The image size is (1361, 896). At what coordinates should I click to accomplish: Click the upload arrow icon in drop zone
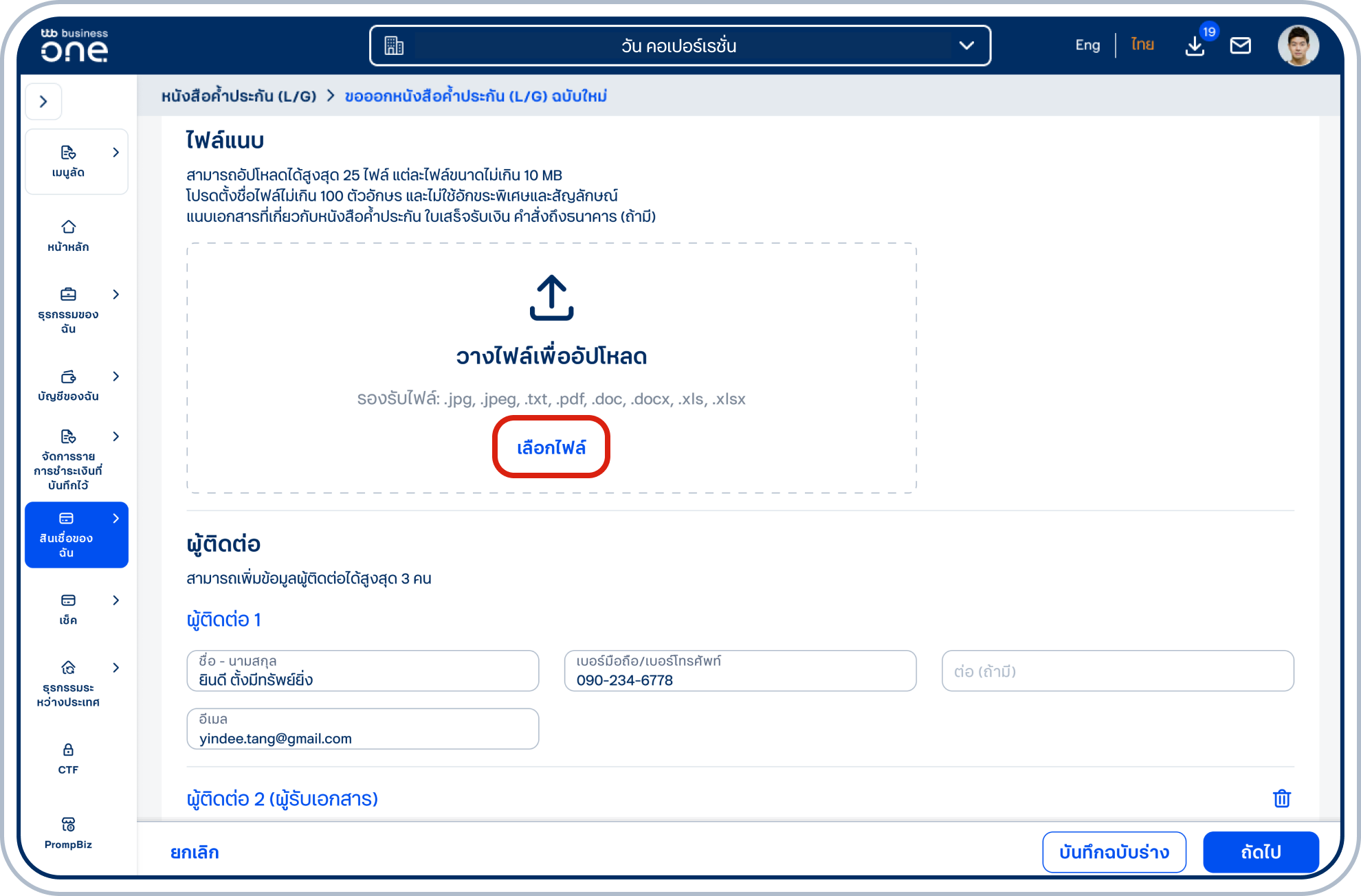tap(551, 298)
